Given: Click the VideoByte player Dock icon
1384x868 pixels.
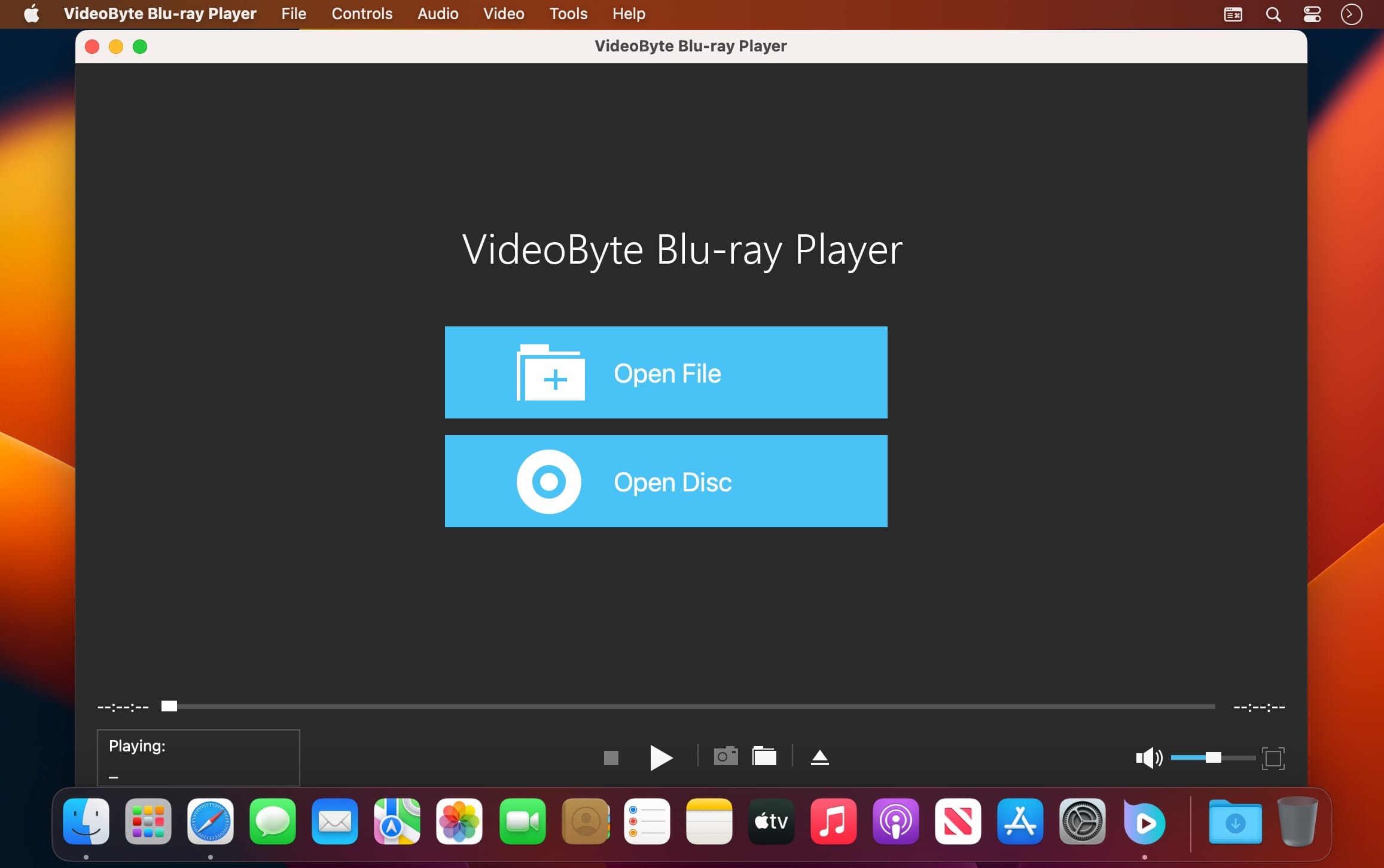Looking at the screenshot, I should tap(1144, 823).
